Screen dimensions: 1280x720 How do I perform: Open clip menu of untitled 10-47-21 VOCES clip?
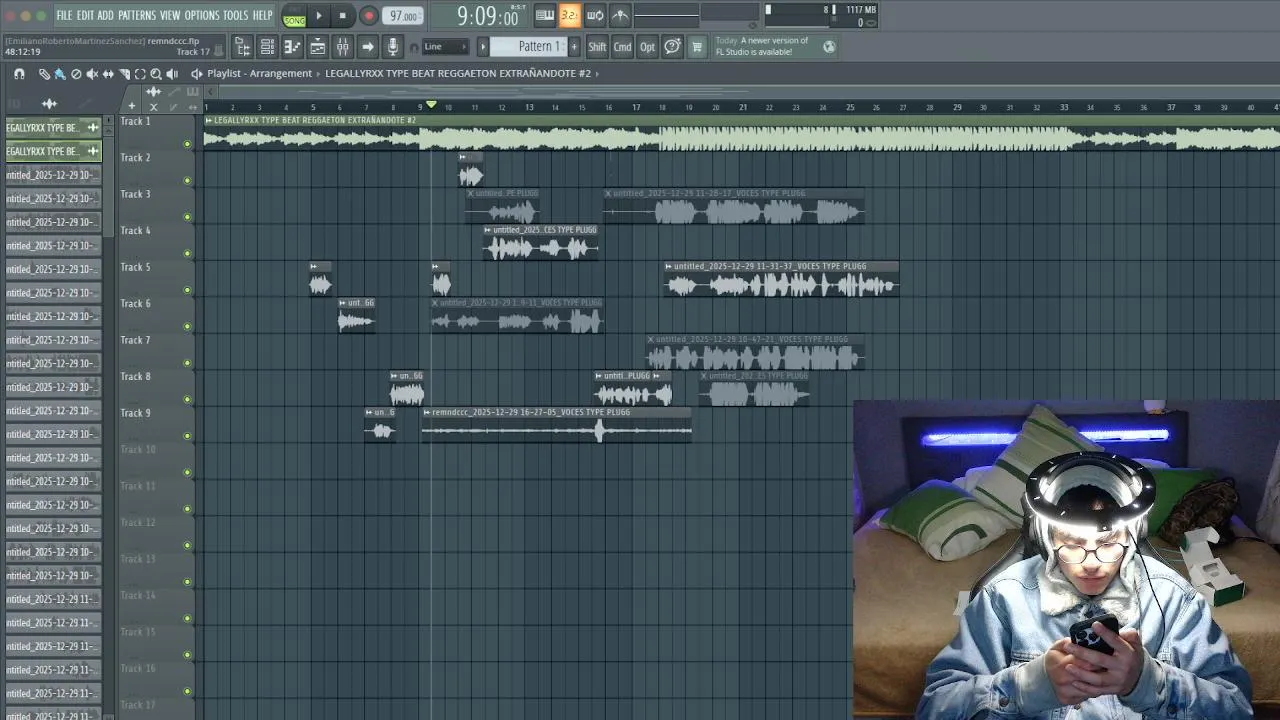point(651,340)
